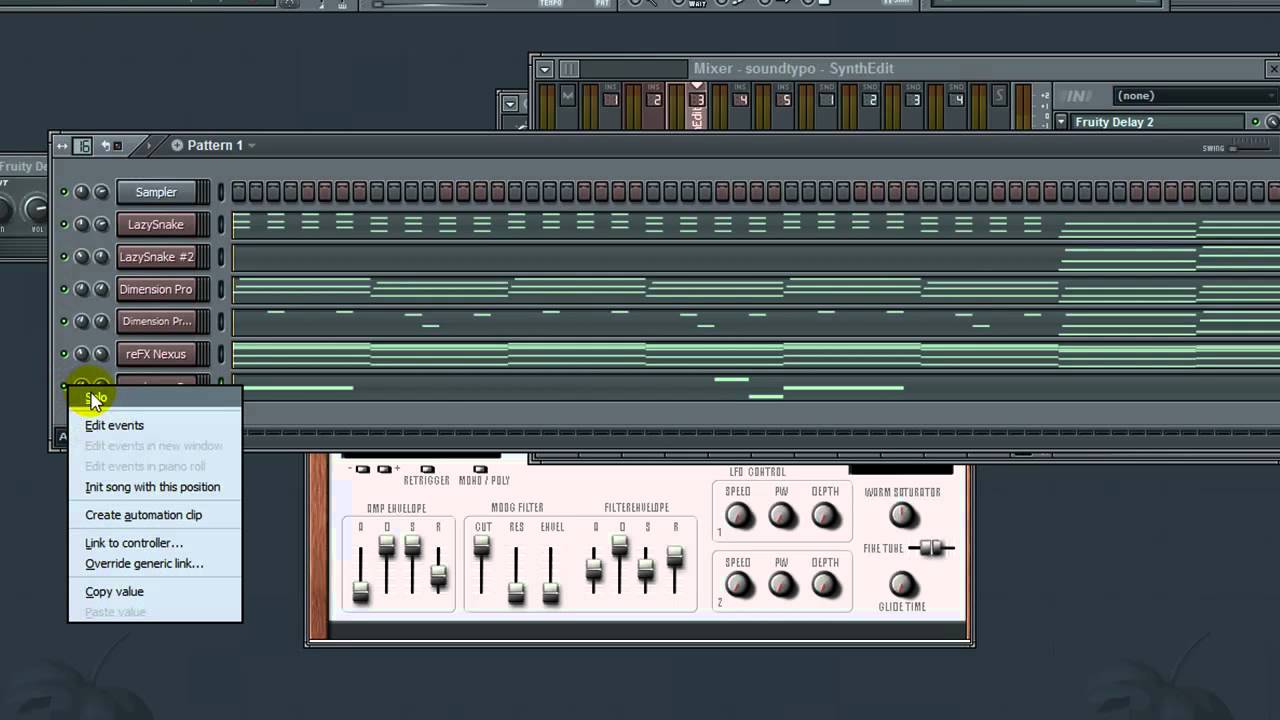The width and height of the screenshot is (1280, 720).
Task: Click the first step button in Sampler row
Action: (238, 192)
